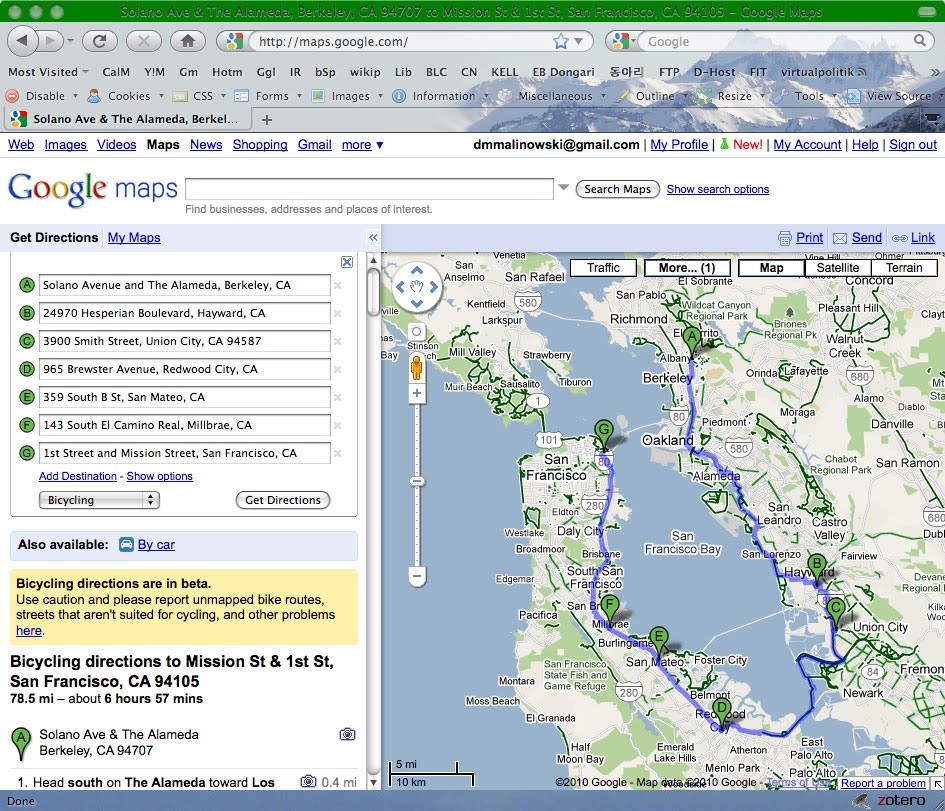Close the directions form with X box
This screenshot has width=945, height=811.
click(x=347, y=261)
